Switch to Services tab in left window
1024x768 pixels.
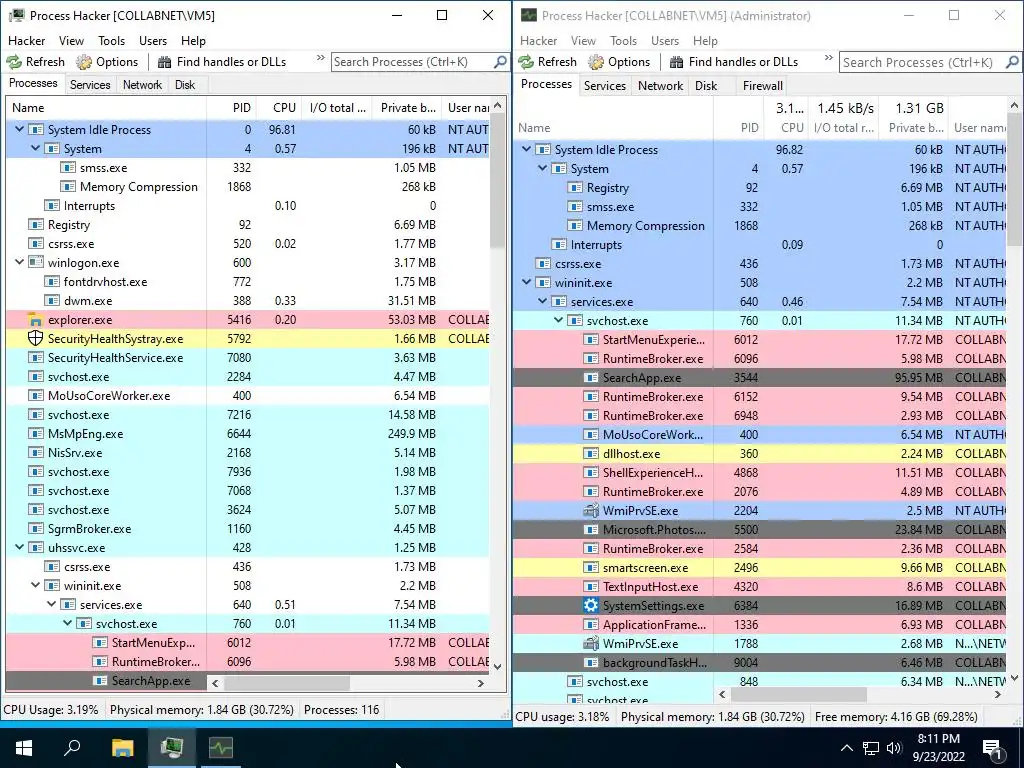point(90,85)
